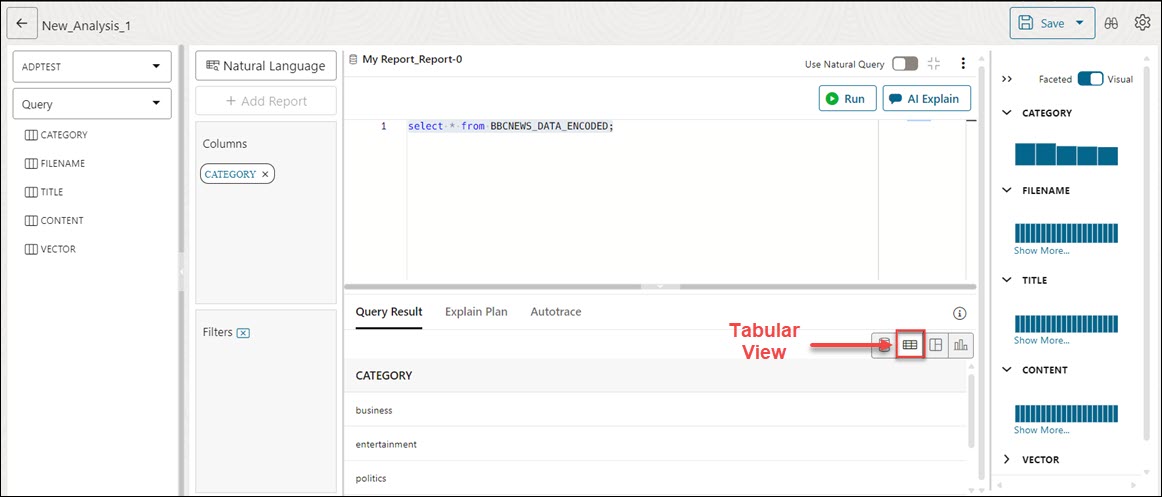Click the back arrow button

tap(22, 23)
